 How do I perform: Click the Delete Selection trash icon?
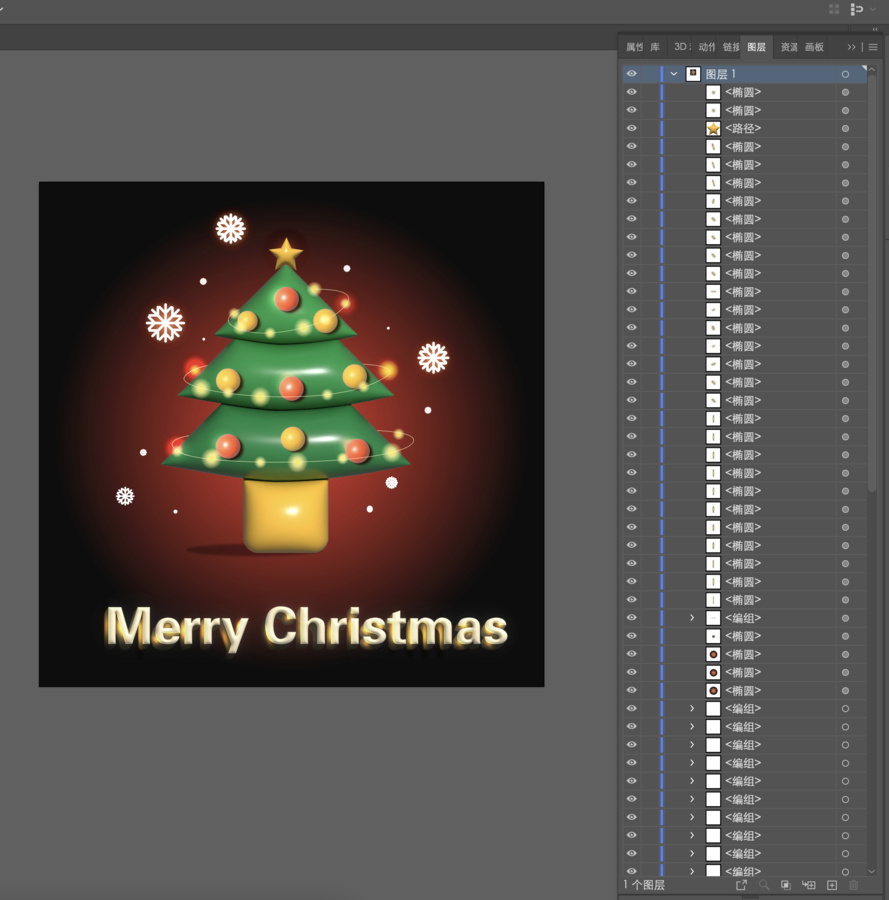[854, 885]
